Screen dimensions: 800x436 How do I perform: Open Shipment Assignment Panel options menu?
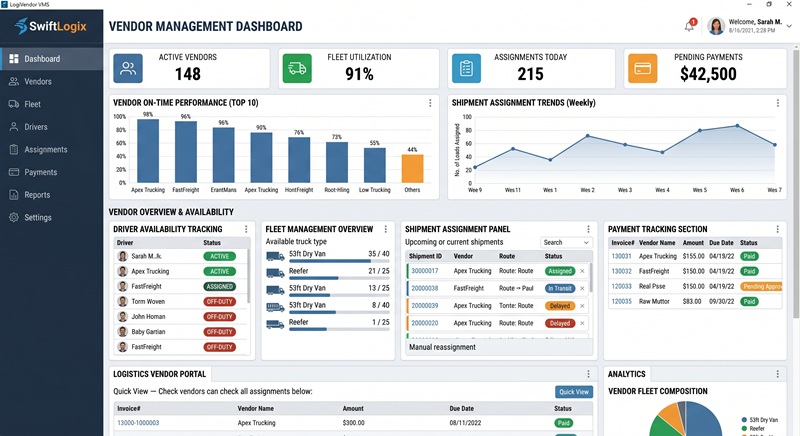coord(588,229)
